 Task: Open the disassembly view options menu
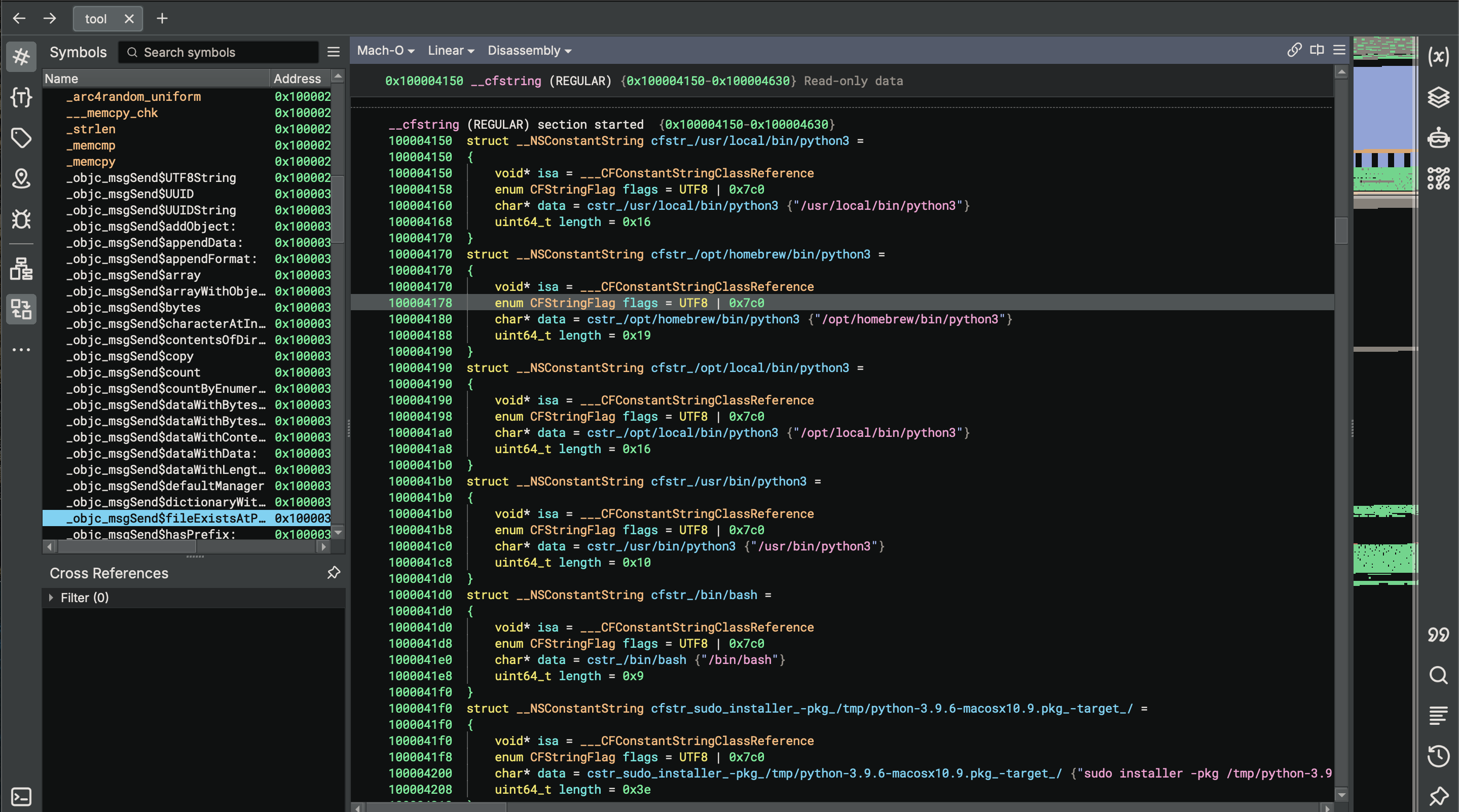pos(1339,50)
